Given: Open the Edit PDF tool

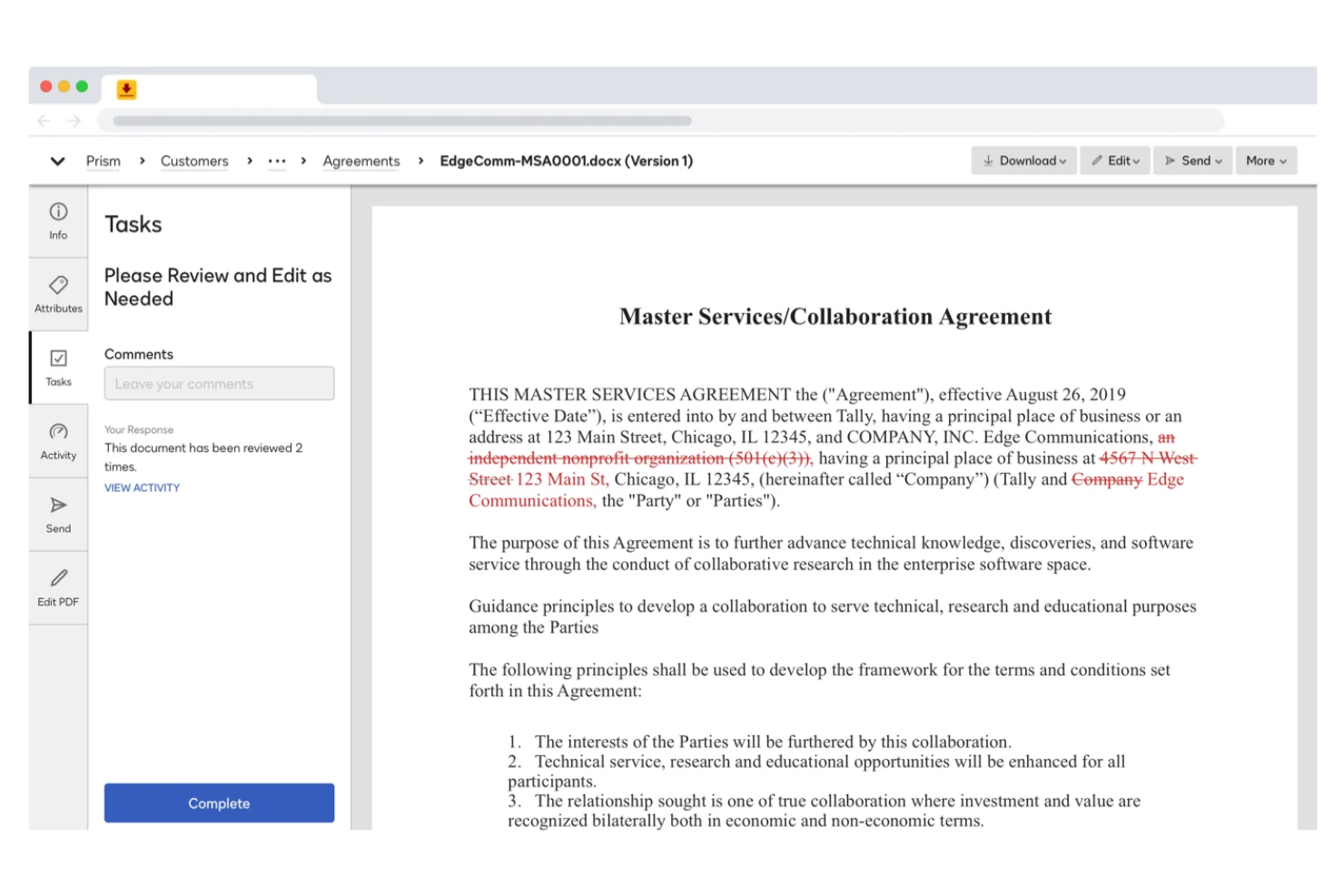Looking at the screenshot, I should point(57,586).
